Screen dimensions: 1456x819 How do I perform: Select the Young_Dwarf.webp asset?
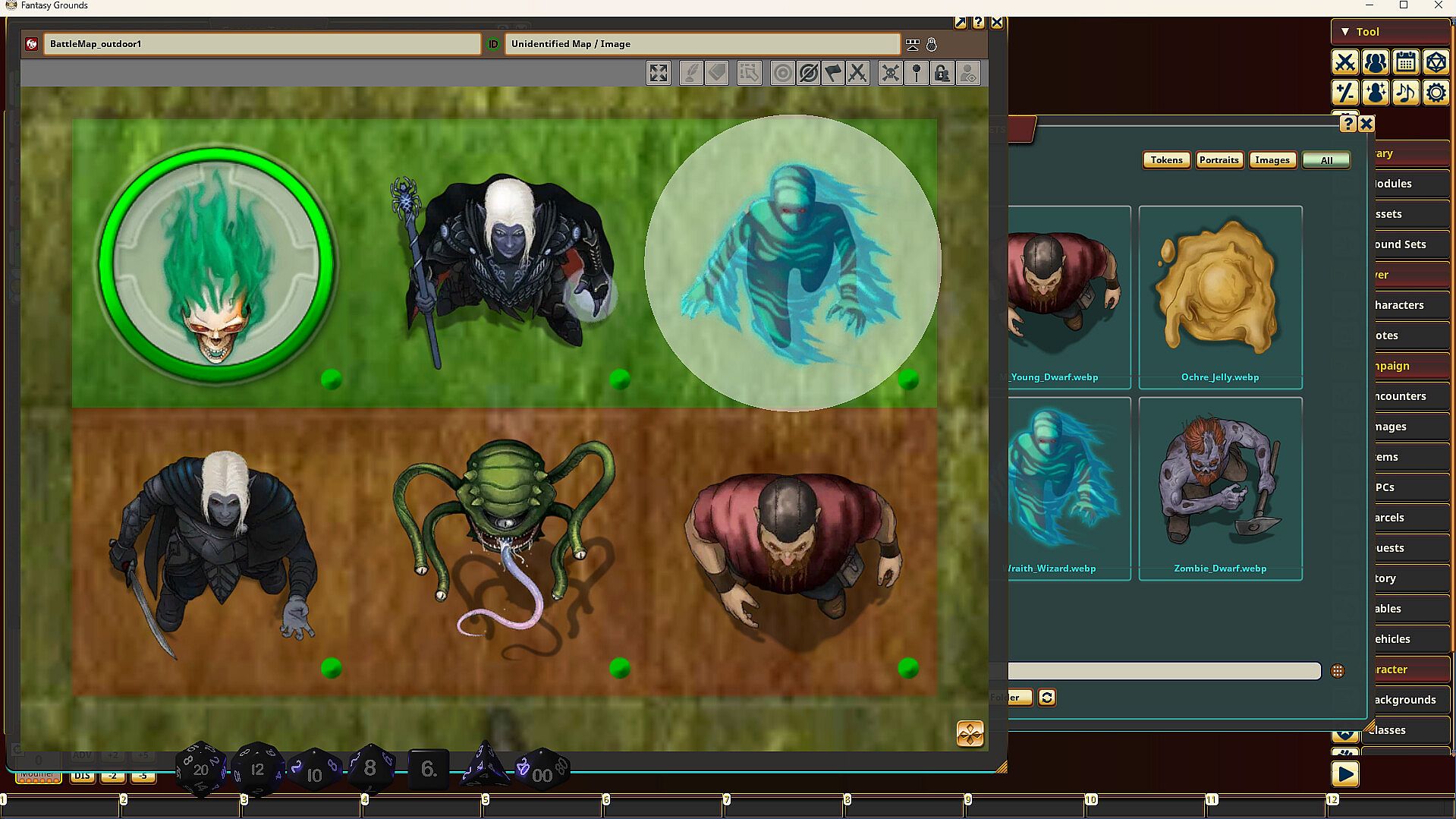[1069, 297]
